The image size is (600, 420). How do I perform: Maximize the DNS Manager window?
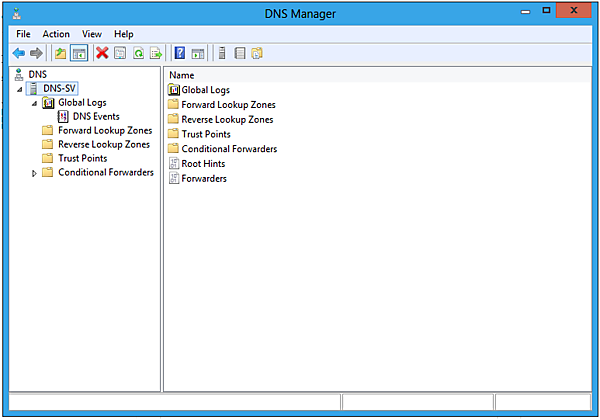[546, 10]
